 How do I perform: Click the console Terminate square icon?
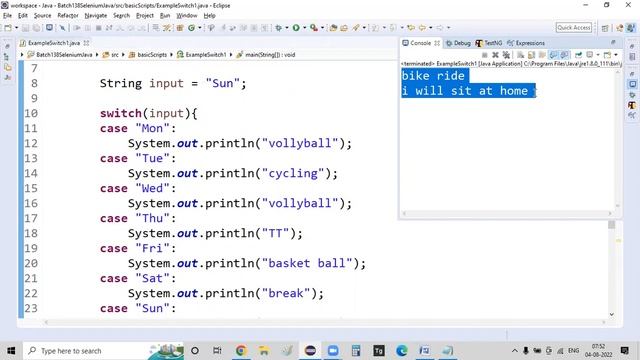(x=484, y=55)
